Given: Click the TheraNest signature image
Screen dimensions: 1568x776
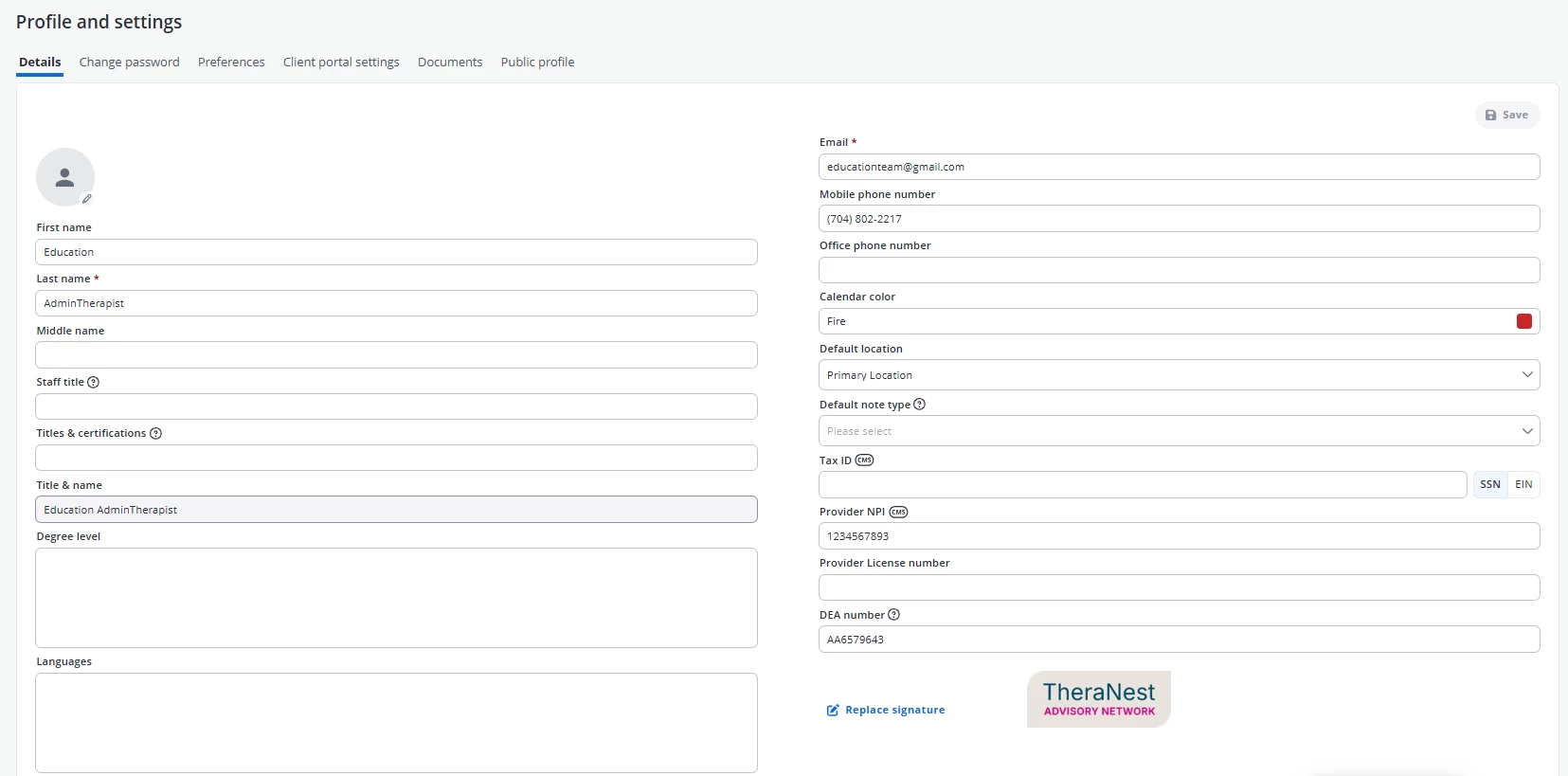Looking at the screenshot, I should click(x=1099, y=699).
